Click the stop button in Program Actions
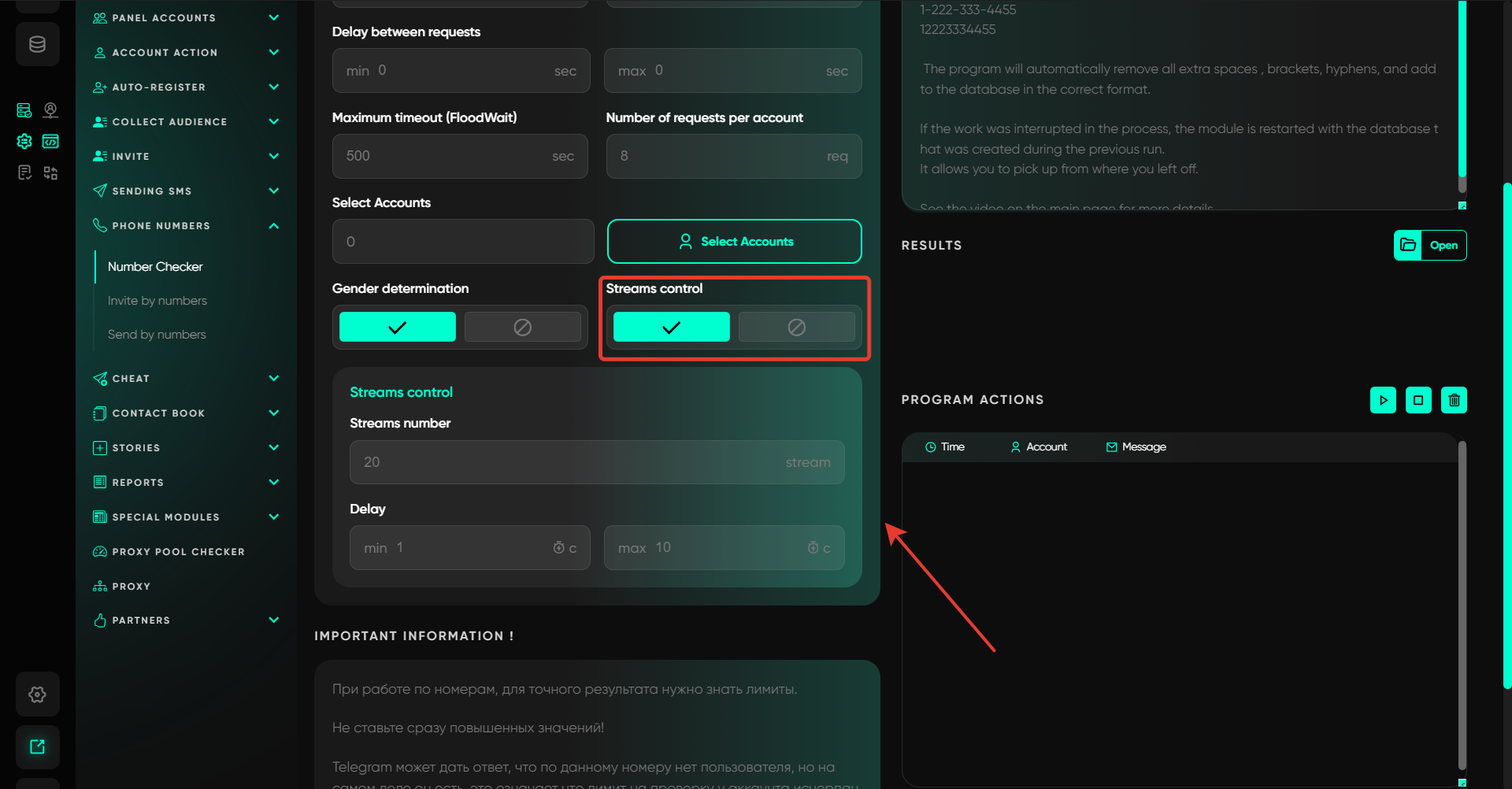 1418,400
